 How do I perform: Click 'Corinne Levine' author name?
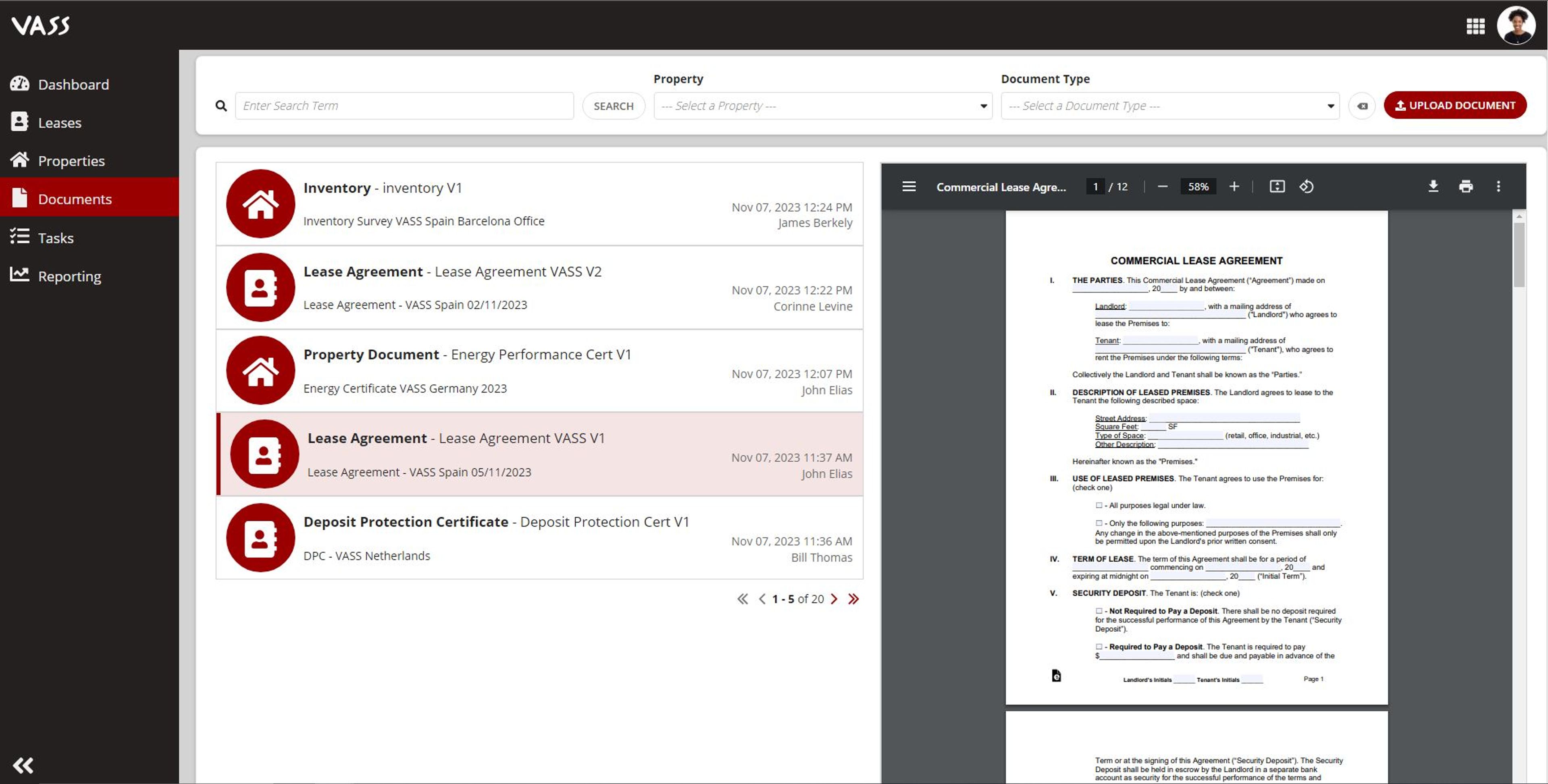click(x=812, y=307)
